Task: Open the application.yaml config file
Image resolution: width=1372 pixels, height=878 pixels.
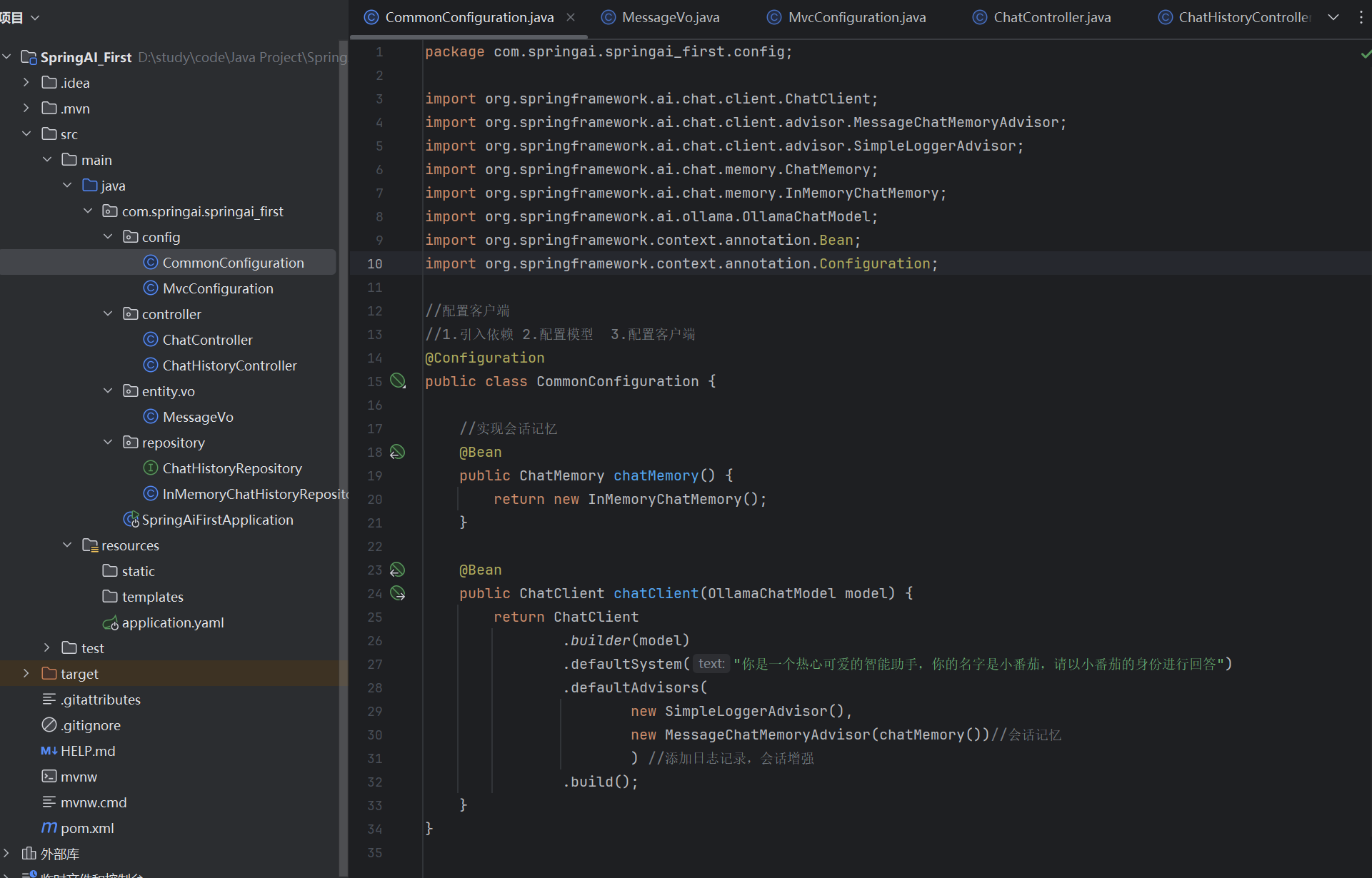Action: [172, 622]
